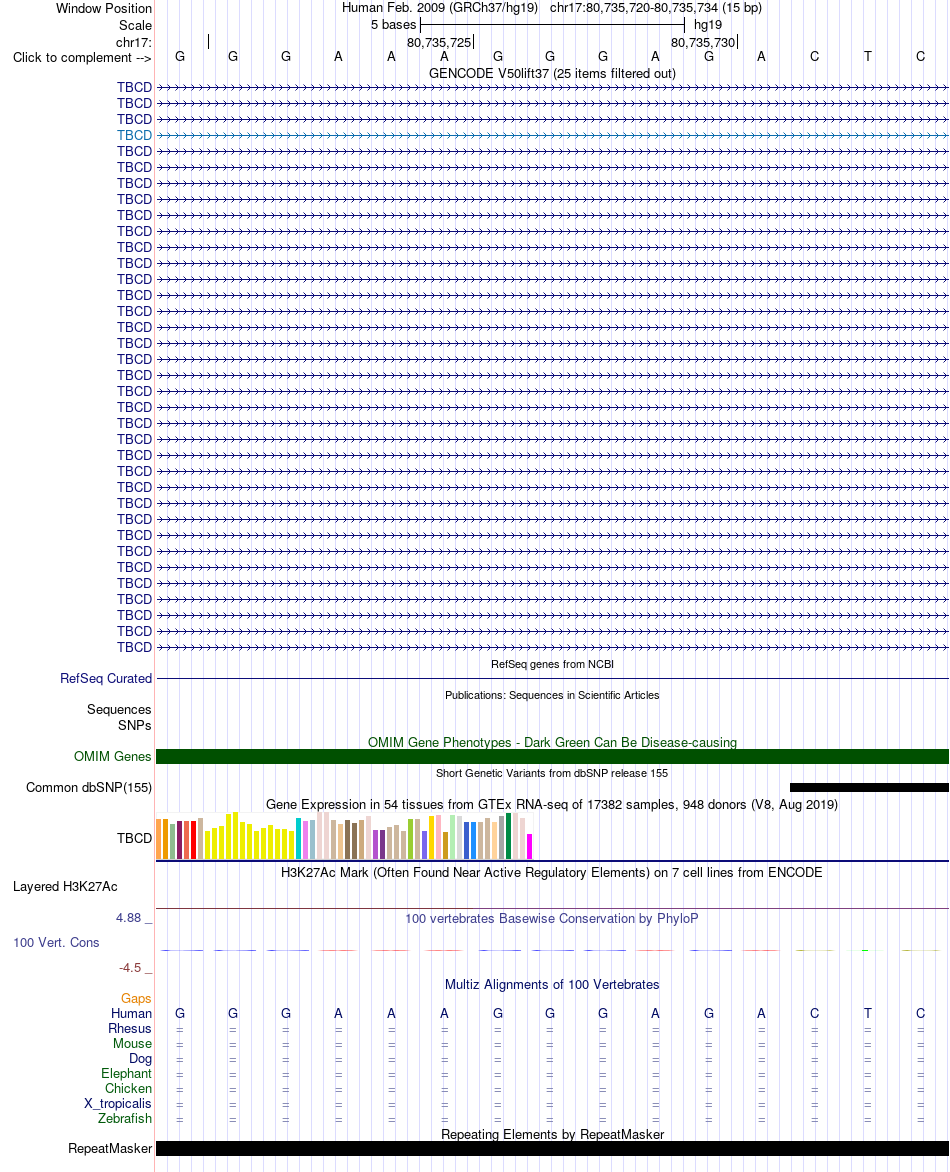Click the 'chr17:' ruler label
950x1172 pixels.
coord(133,43)
